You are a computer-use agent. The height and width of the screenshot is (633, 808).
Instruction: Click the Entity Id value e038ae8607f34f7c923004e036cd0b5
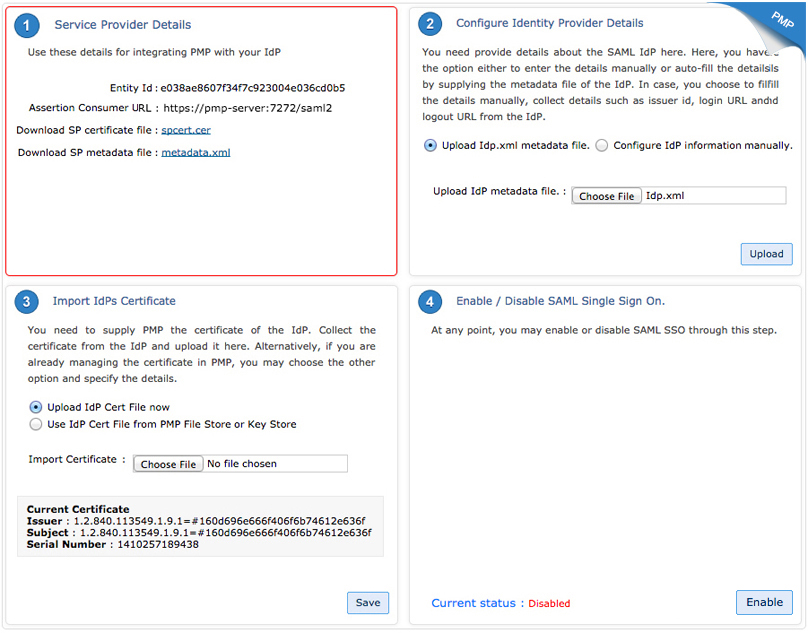(x=252, y=88)
